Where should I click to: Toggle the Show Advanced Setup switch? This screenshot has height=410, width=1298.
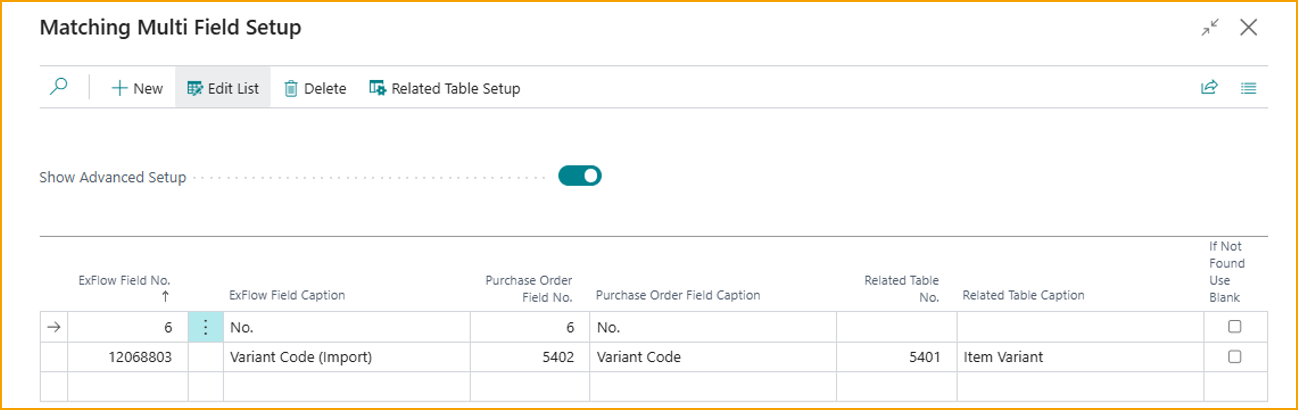[580, 176]
